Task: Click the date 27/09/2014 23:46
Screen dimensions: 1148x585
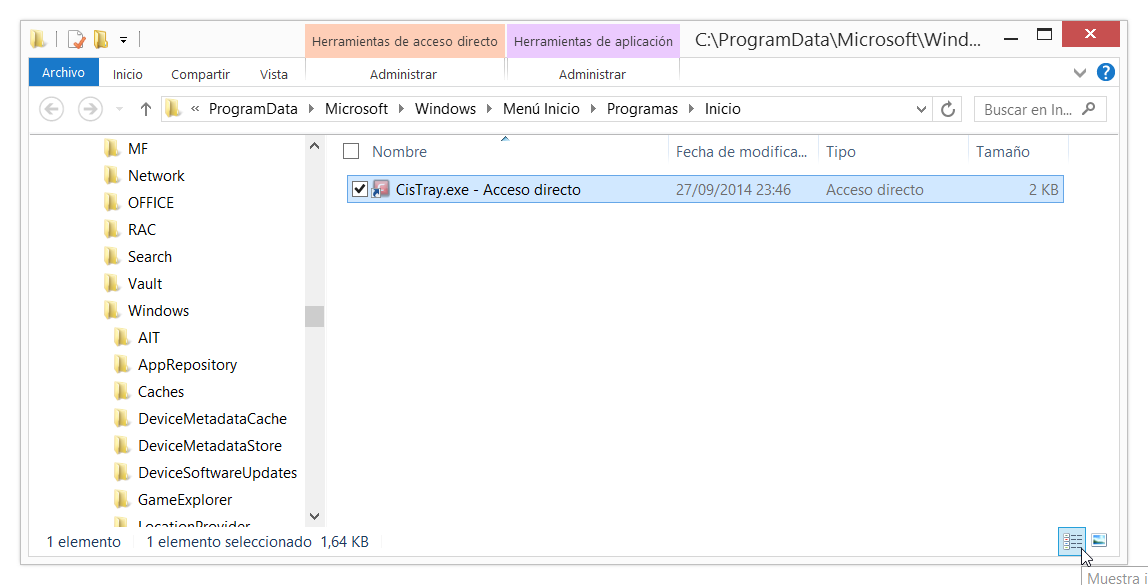Action: 733,190
